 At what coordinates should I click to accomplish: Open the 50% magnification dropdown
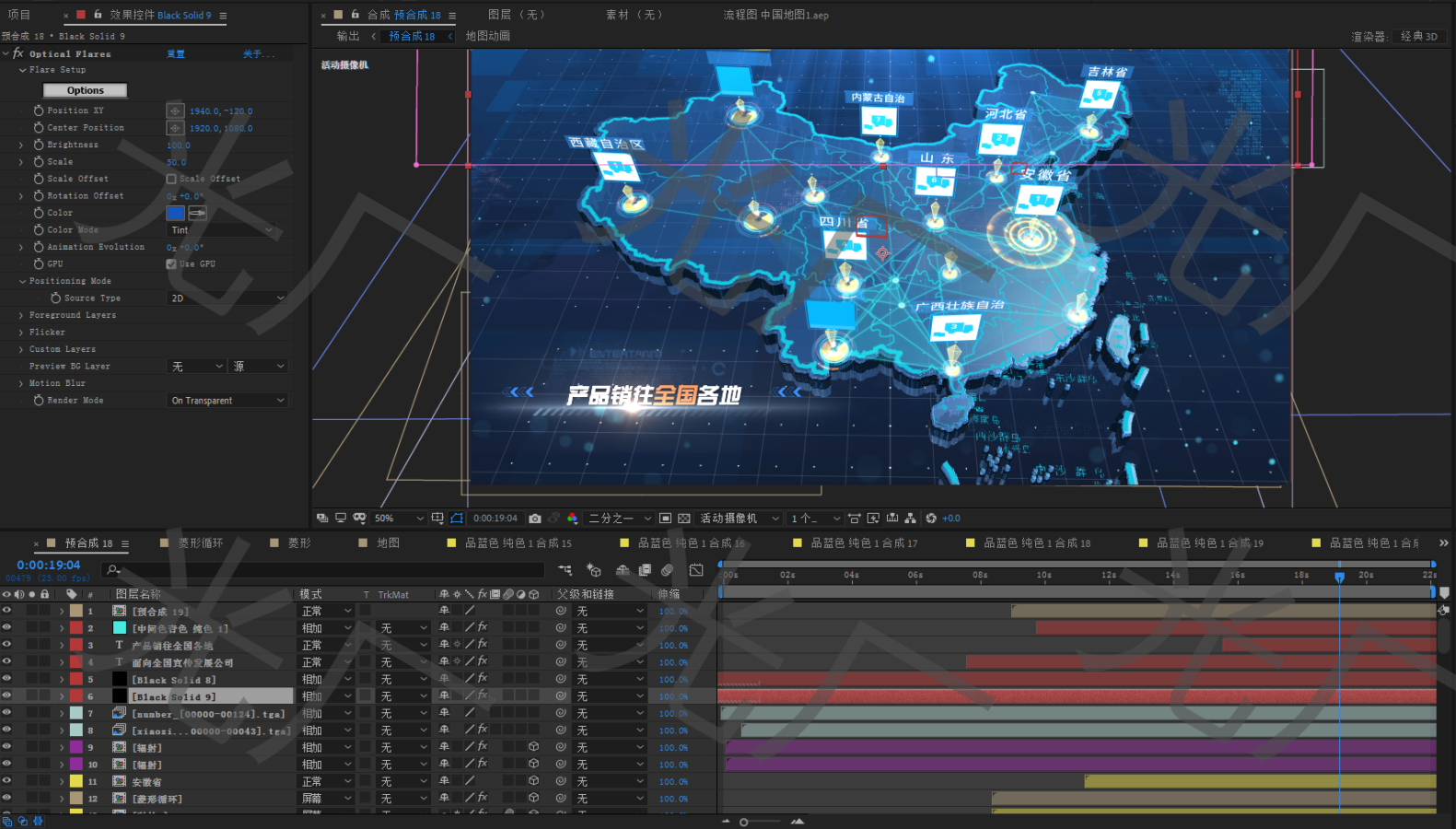point(399,519)
